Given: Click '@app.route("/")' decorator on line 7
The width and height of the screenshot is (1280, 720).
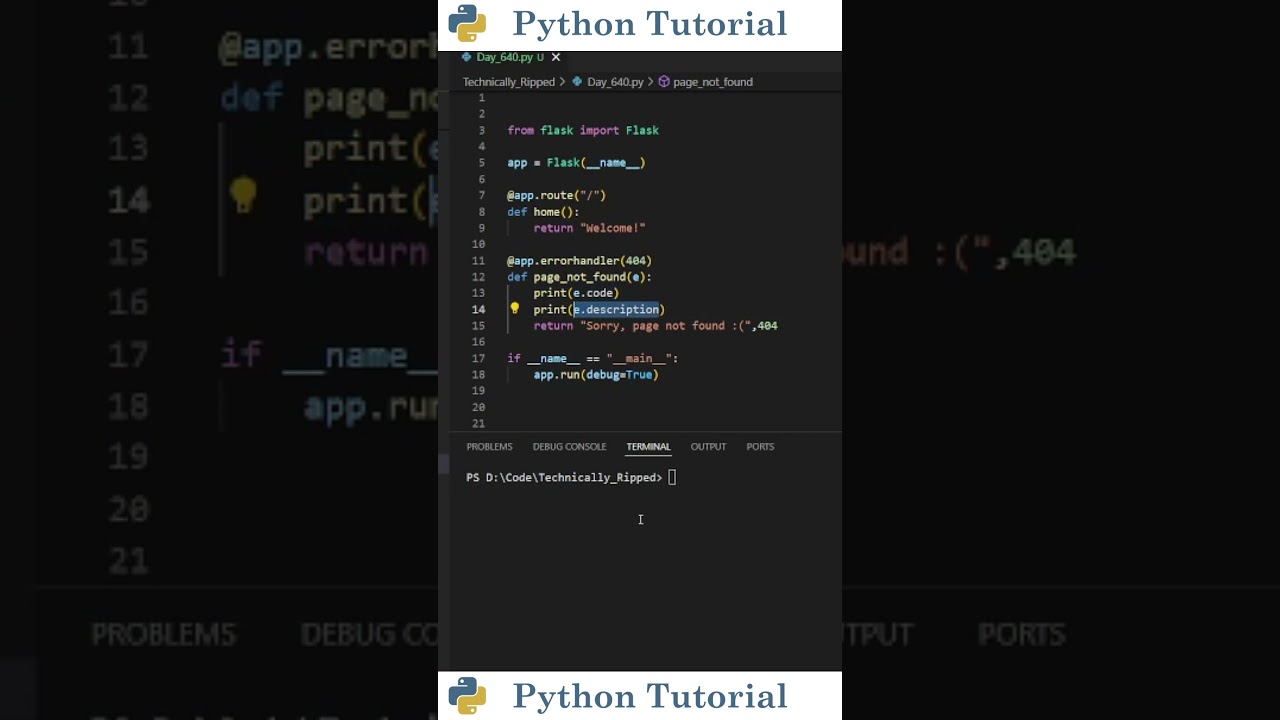Looking at the screenshot, I should [x=556, y=196].
